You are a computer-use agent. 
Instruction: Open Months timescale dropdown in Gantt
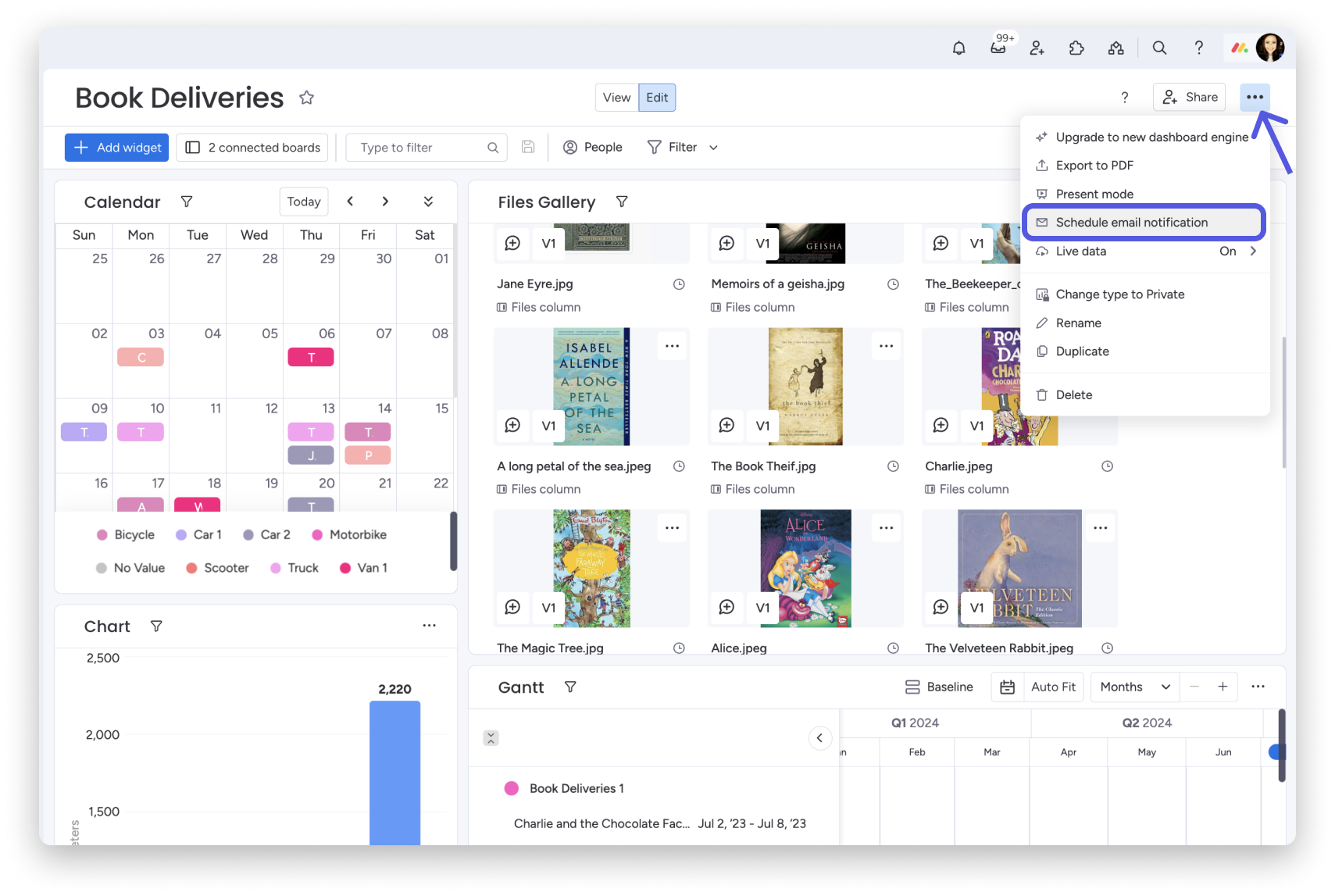point(1135,687)
